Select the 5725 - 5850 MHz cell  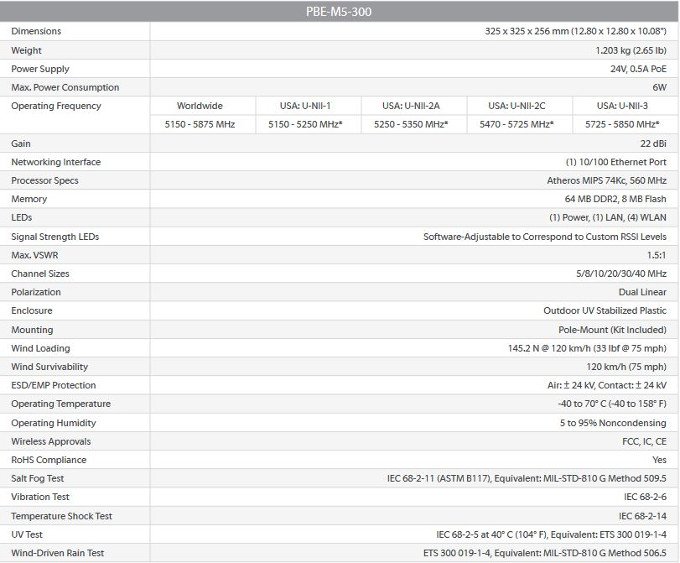[x=622, y=124]
